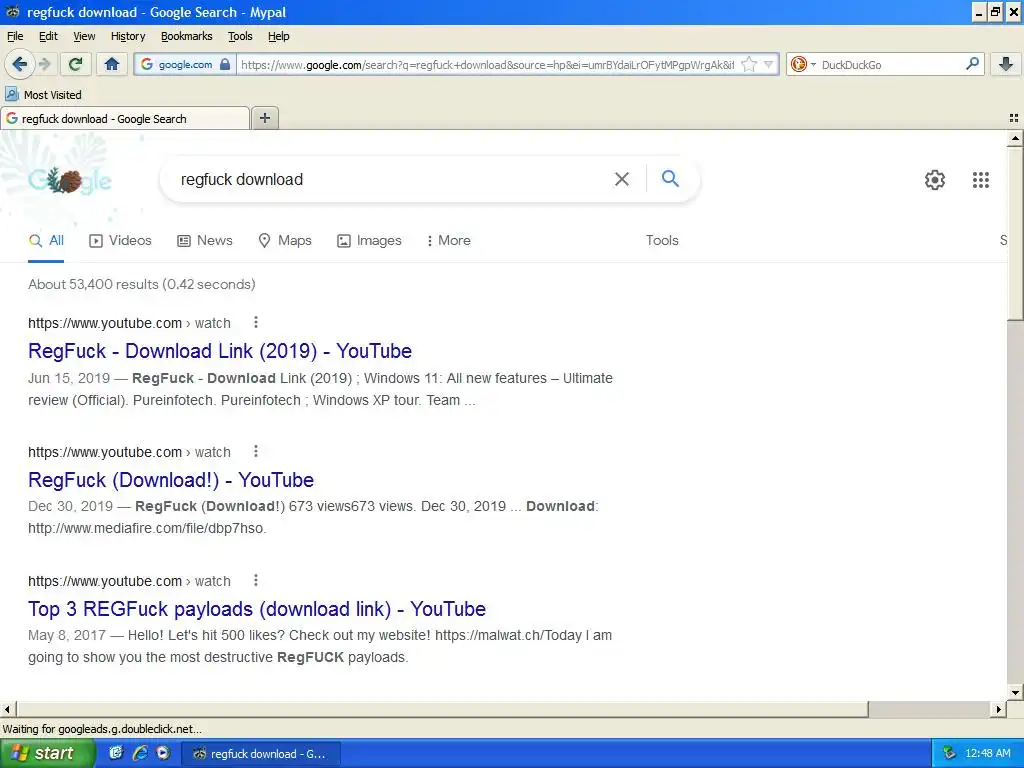The image size is (1024, 768).
Task: Bookmark this page with the star icon
Action: (749, 64)
